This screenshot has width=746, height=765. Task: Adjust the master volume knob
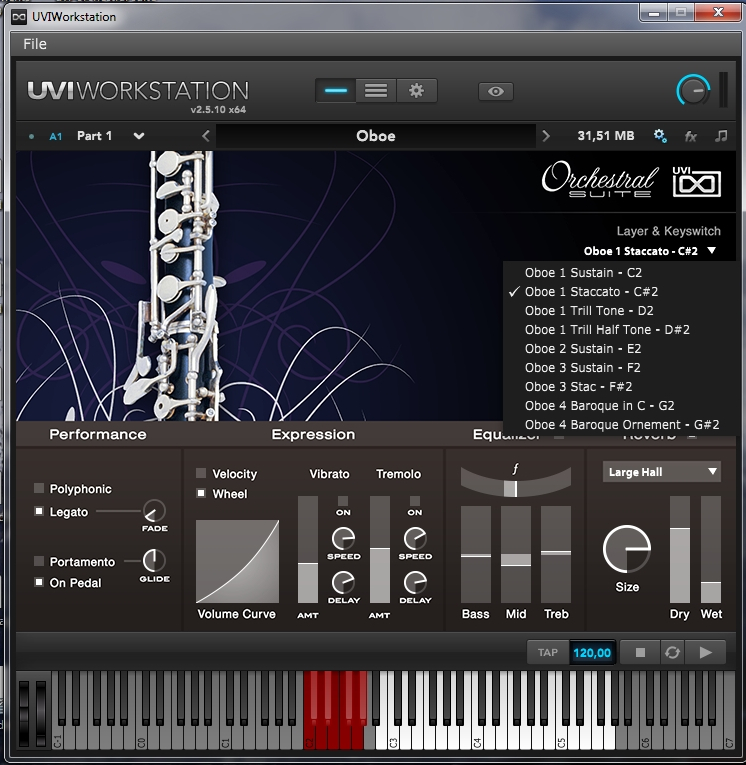tap(693, 90)
